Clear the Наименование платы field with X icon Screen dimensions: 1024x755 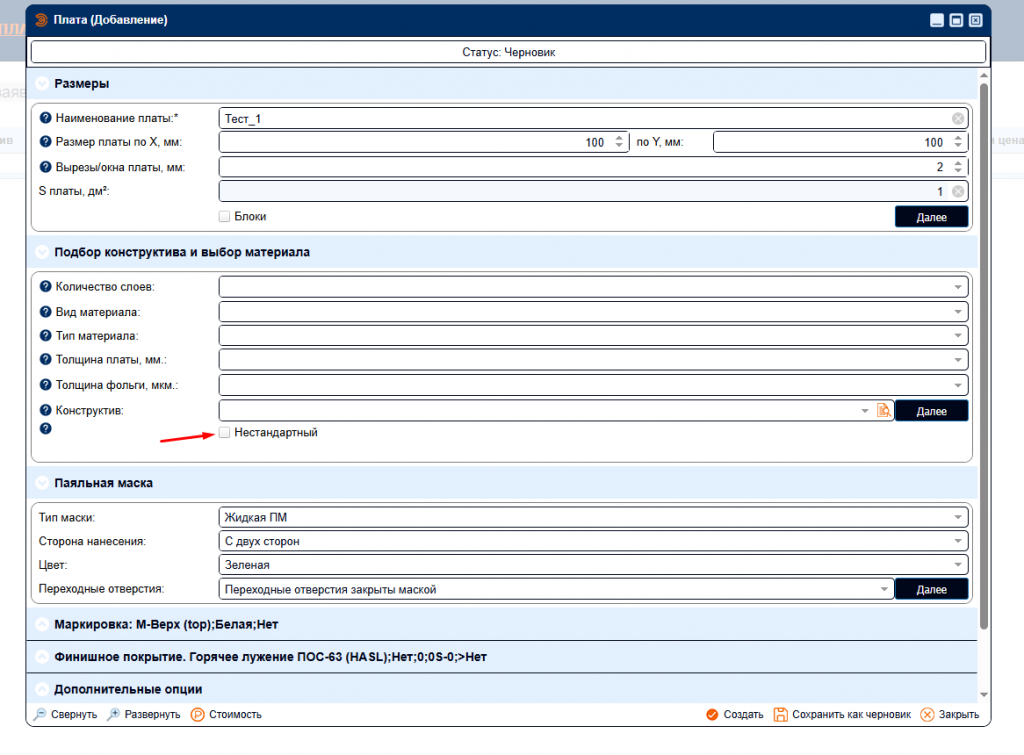click(957, 118)
